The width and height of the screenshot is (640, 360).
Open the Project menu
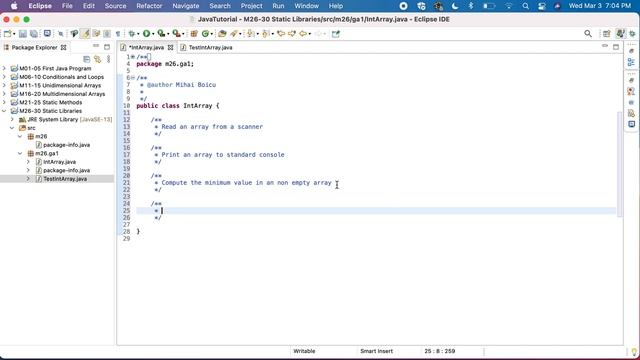tap(251, 6)
